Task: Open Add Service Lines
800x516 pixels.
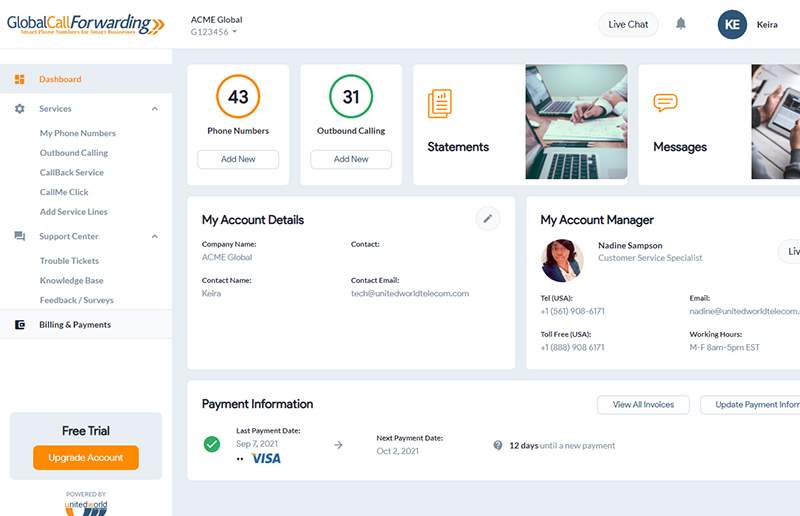Action: [x=73, y=212]
